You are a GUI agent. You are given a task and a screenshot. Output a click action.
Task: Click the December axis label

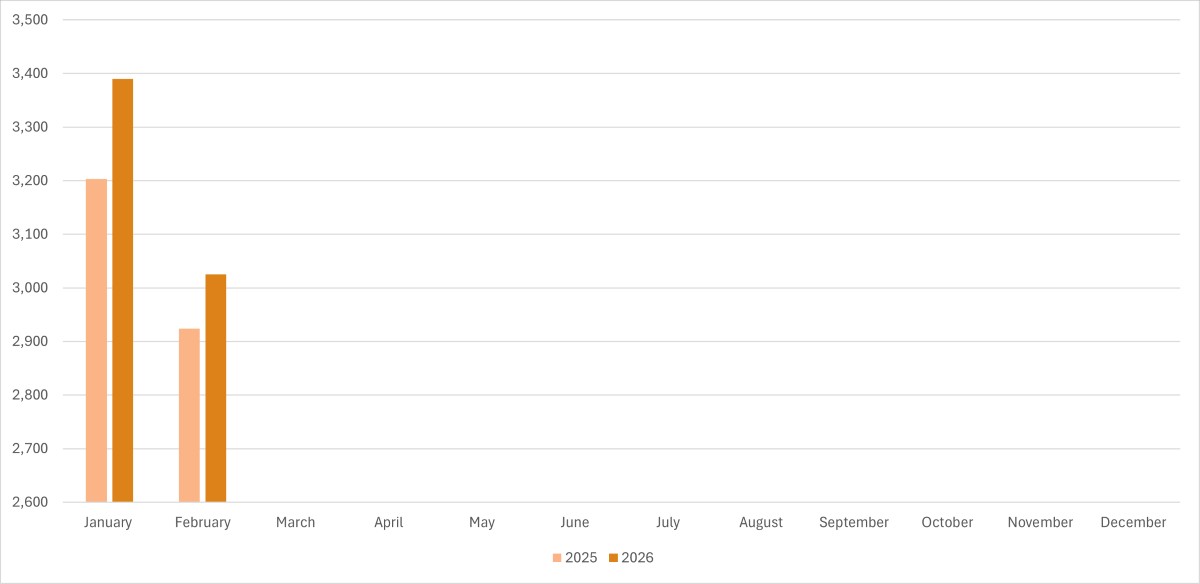(1133, 522)
